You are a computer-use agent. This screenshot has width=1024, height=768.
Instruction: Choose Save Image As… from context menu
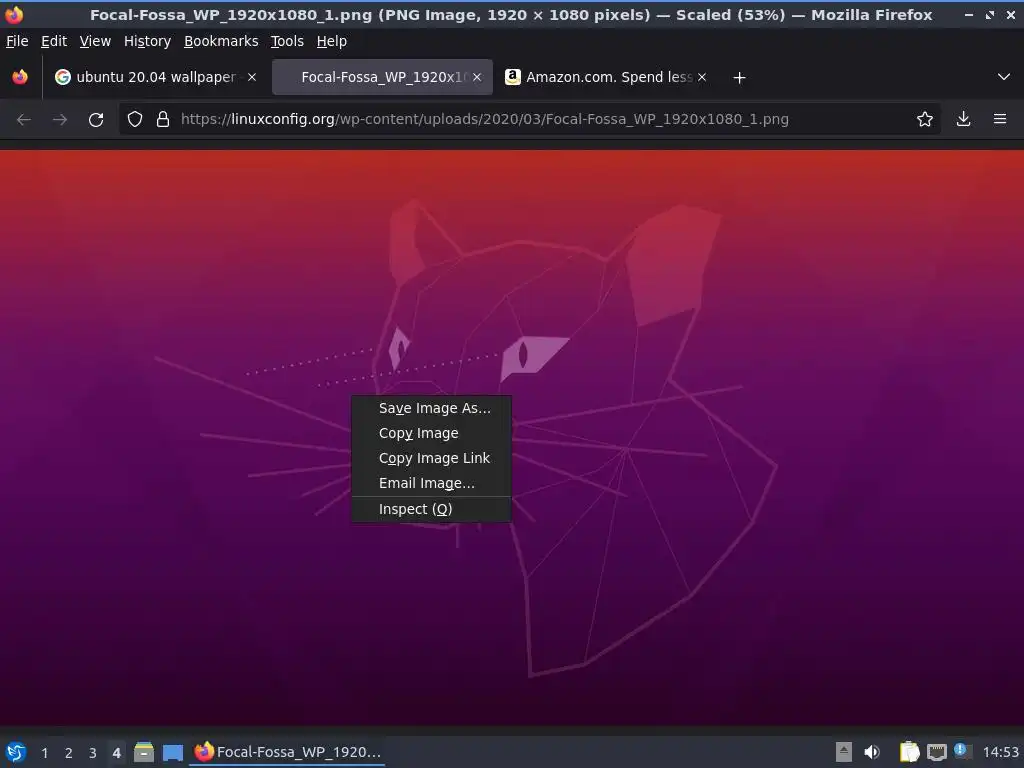tap(431, 408)
